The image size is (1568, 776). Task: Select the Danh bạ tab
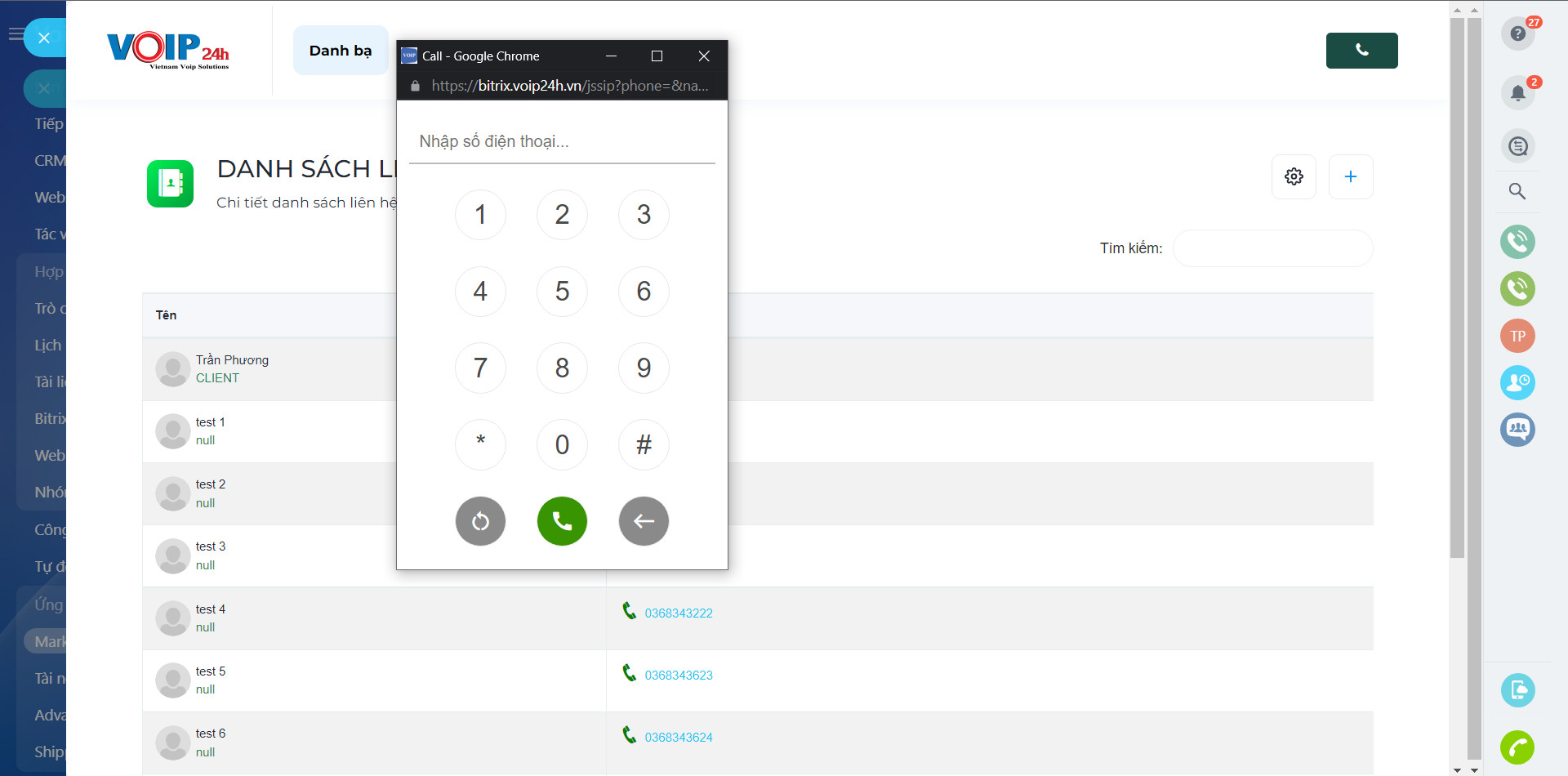(x=341, y=51)
